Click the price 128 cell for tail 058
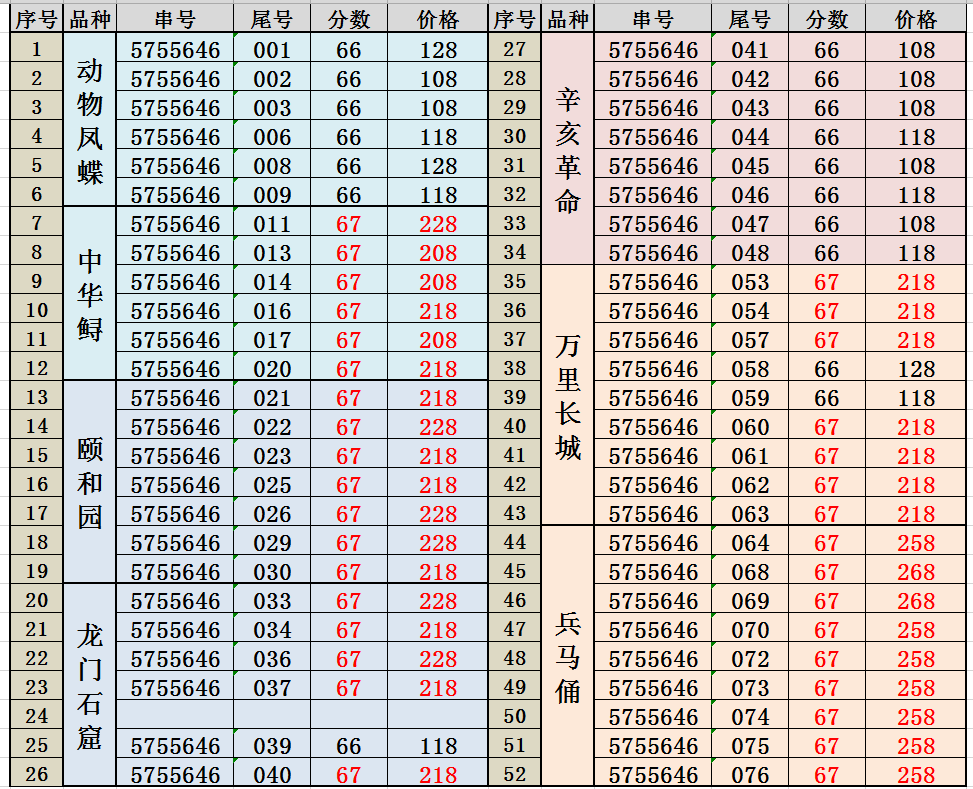 pos(916,369)
